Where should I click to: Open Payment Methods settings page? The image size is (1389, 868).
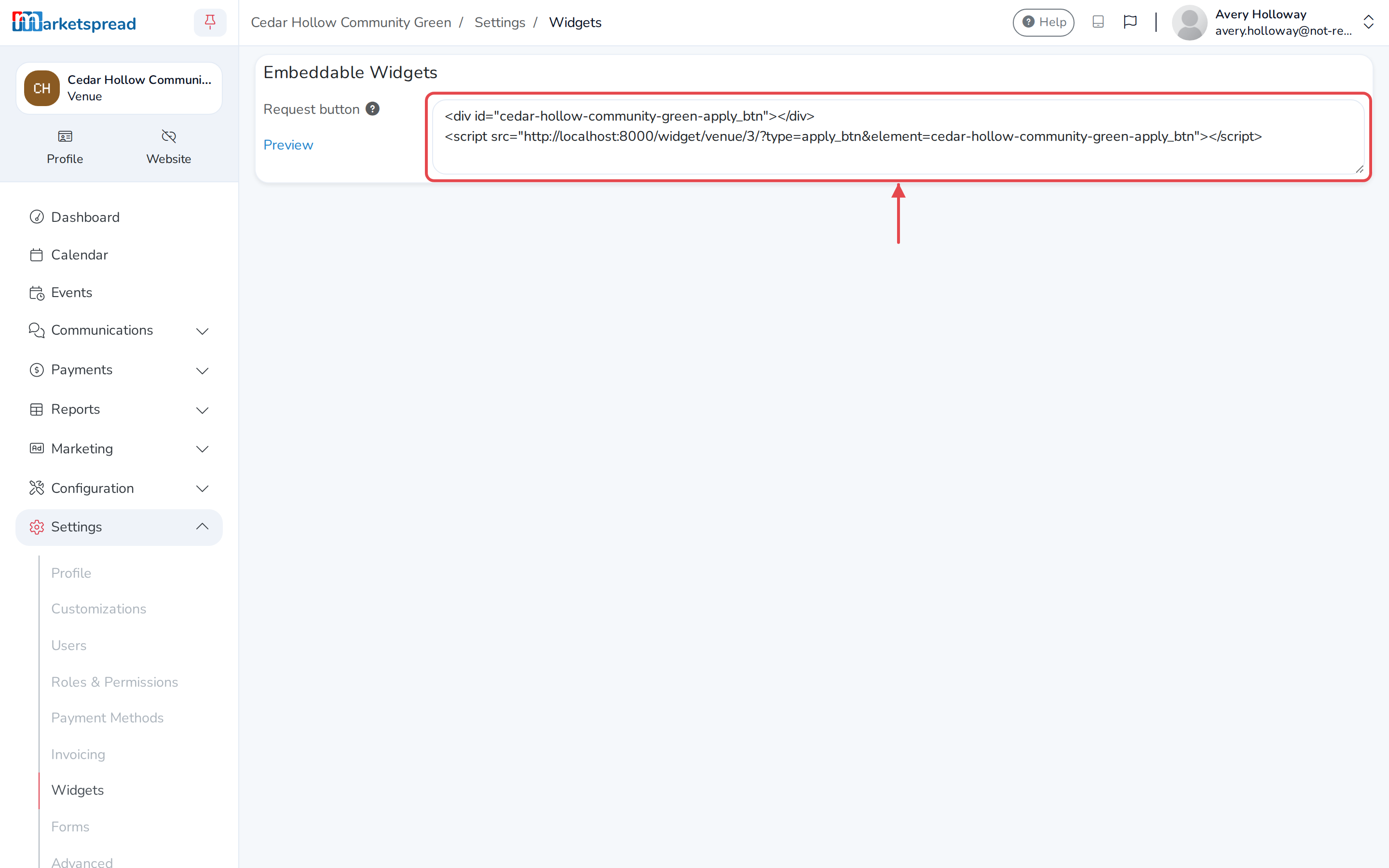pos(108,718)
